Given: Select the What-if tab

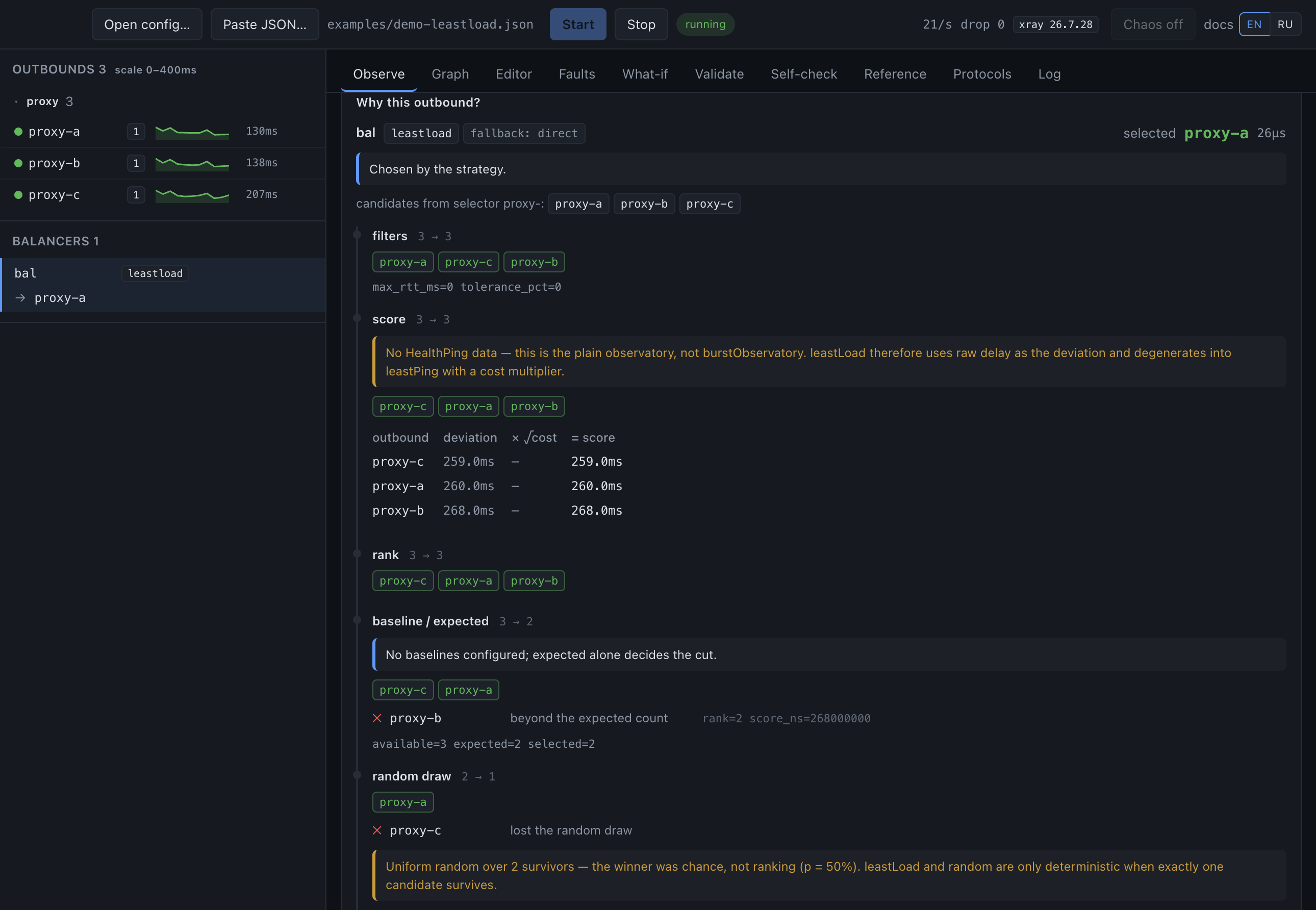Looking at the screenshot, I should pos(645,74).
